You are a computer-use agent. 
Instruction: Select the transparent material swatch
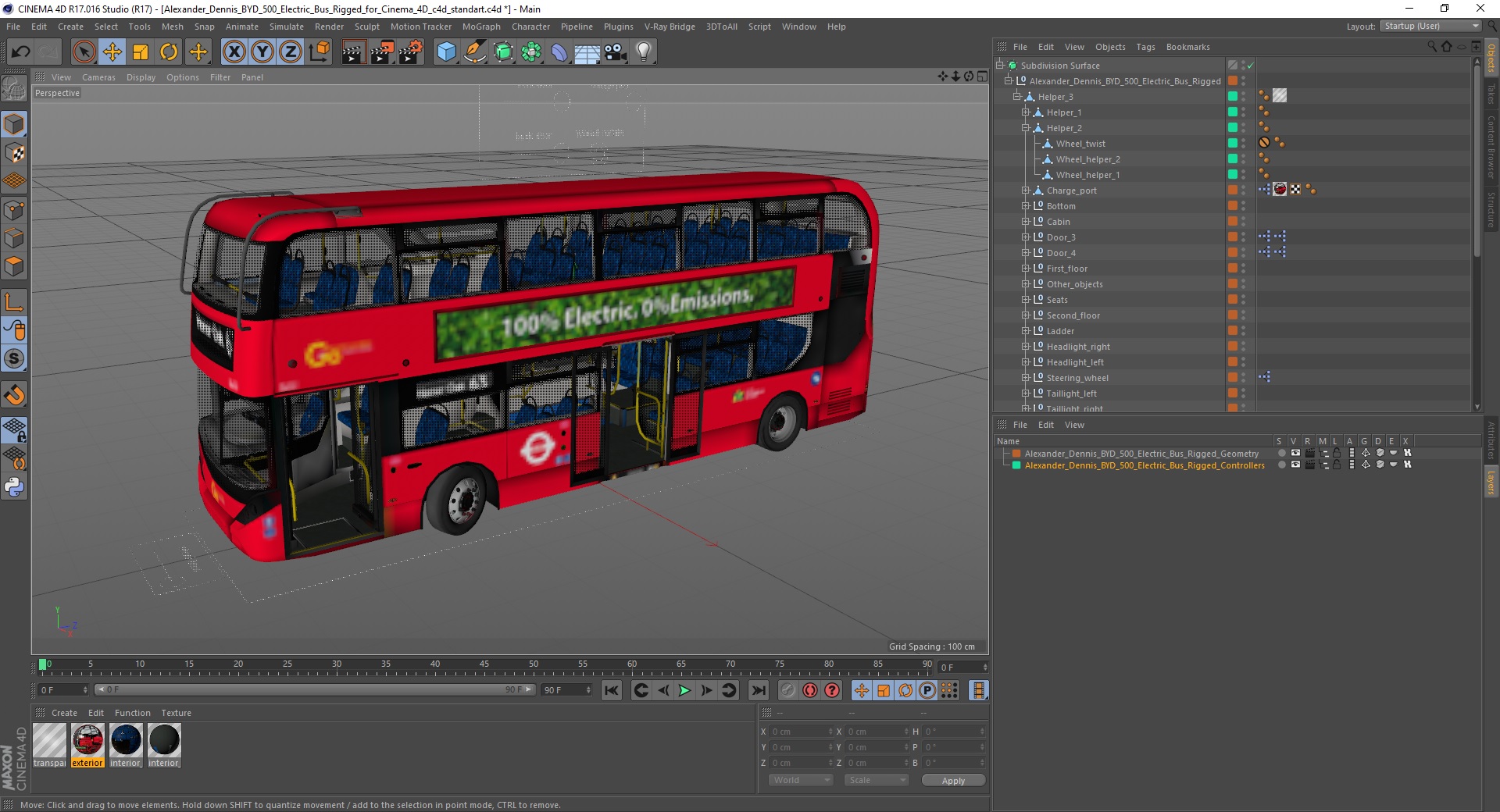tap(49, 740)
